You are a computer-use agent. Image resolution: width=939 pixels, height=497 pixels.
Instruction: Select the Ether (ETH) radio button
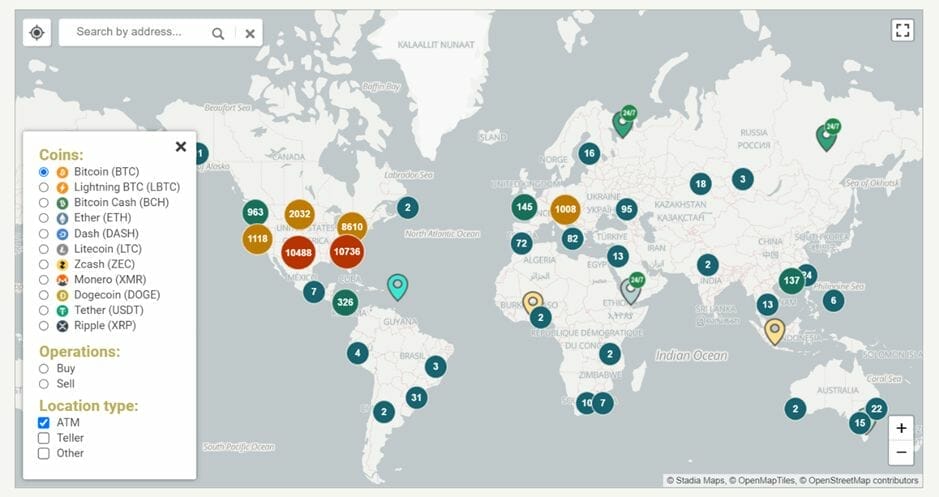(x=44, y=218)
